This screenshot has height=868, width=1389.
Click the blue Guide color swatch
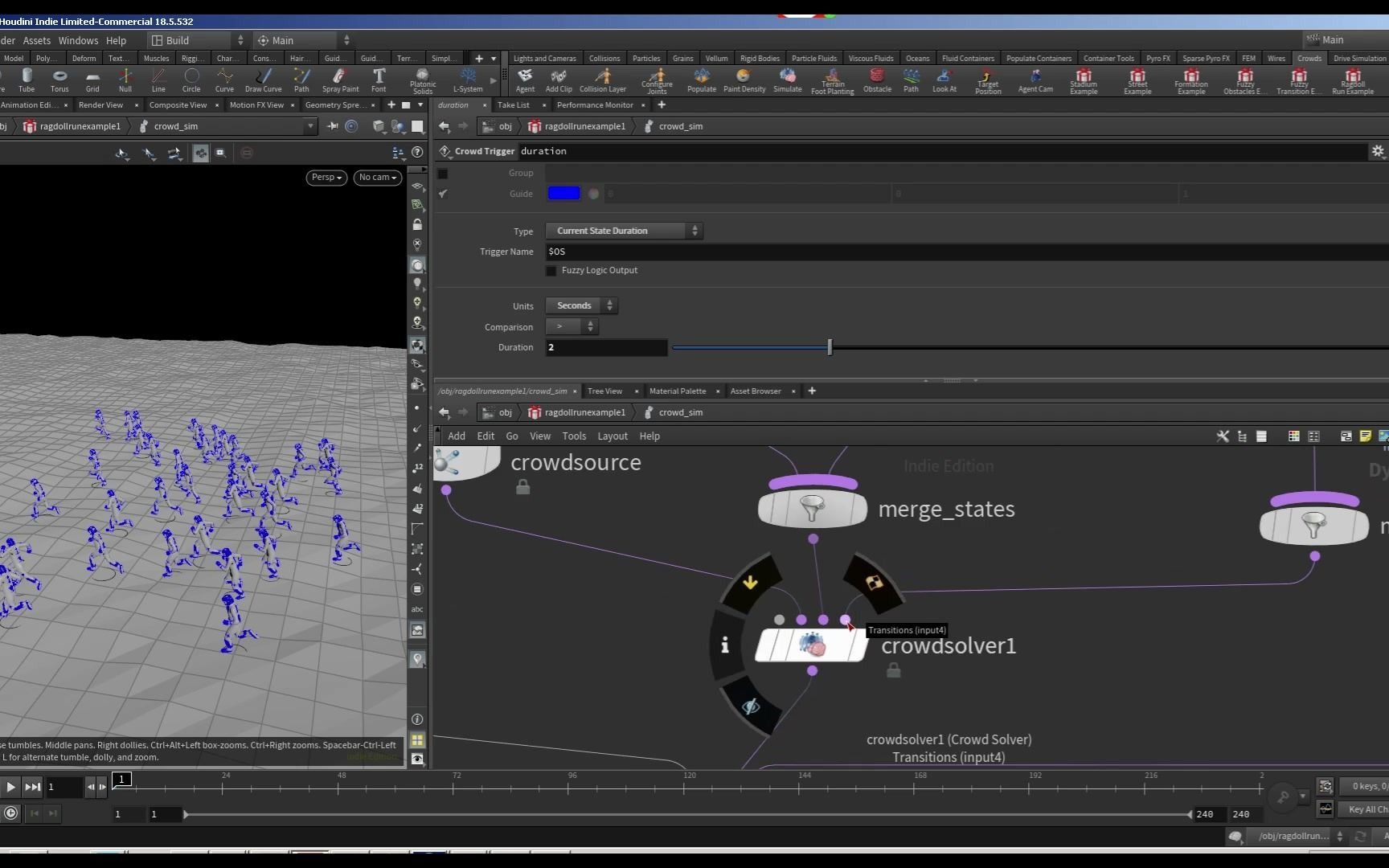[x=563, y=194]
